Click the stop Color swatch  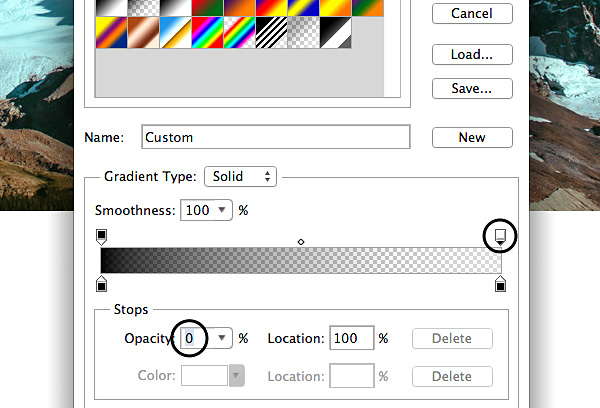[x=204, y=376]
